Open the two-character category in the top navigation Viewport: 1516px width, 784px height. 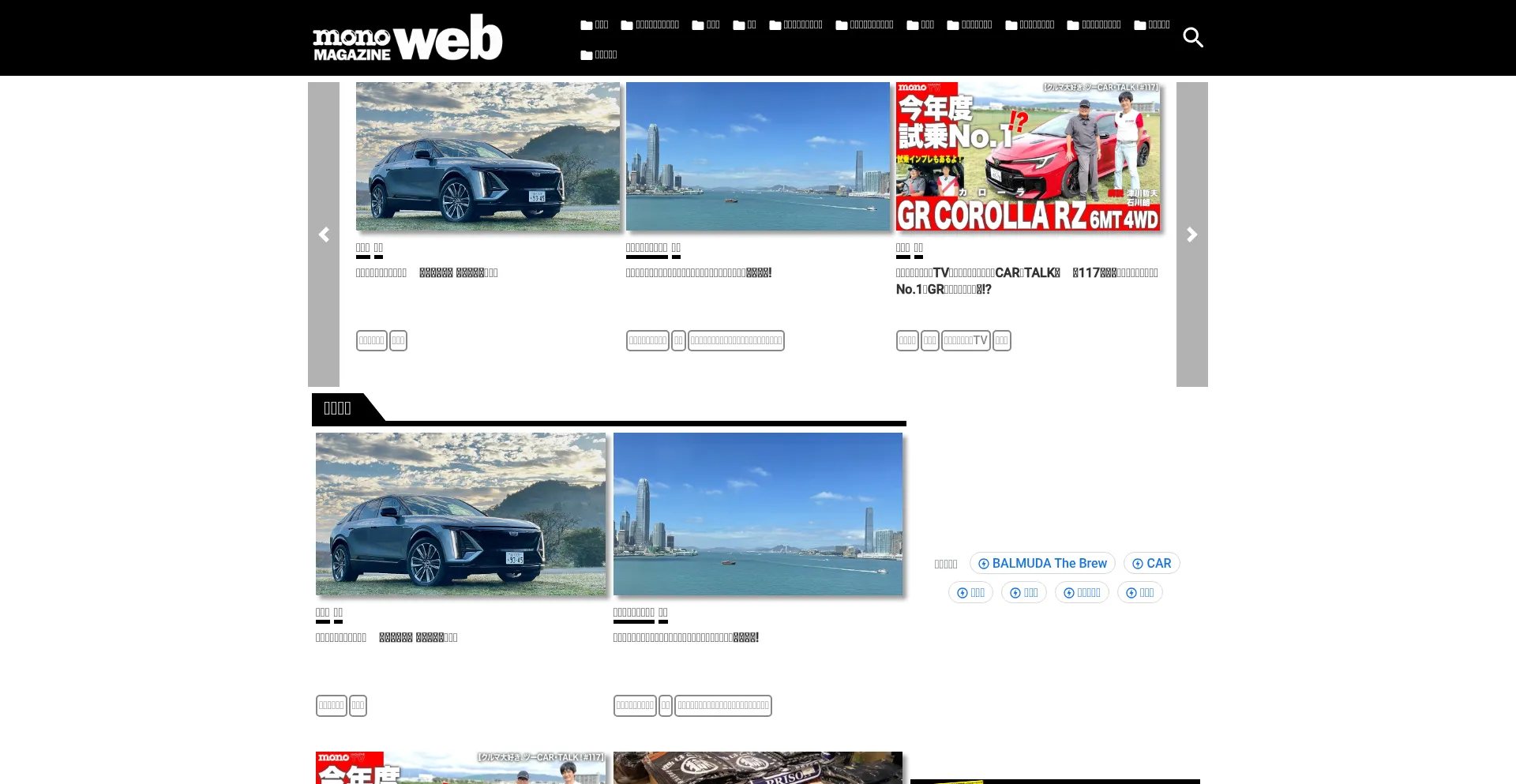[x=745, y=25]
